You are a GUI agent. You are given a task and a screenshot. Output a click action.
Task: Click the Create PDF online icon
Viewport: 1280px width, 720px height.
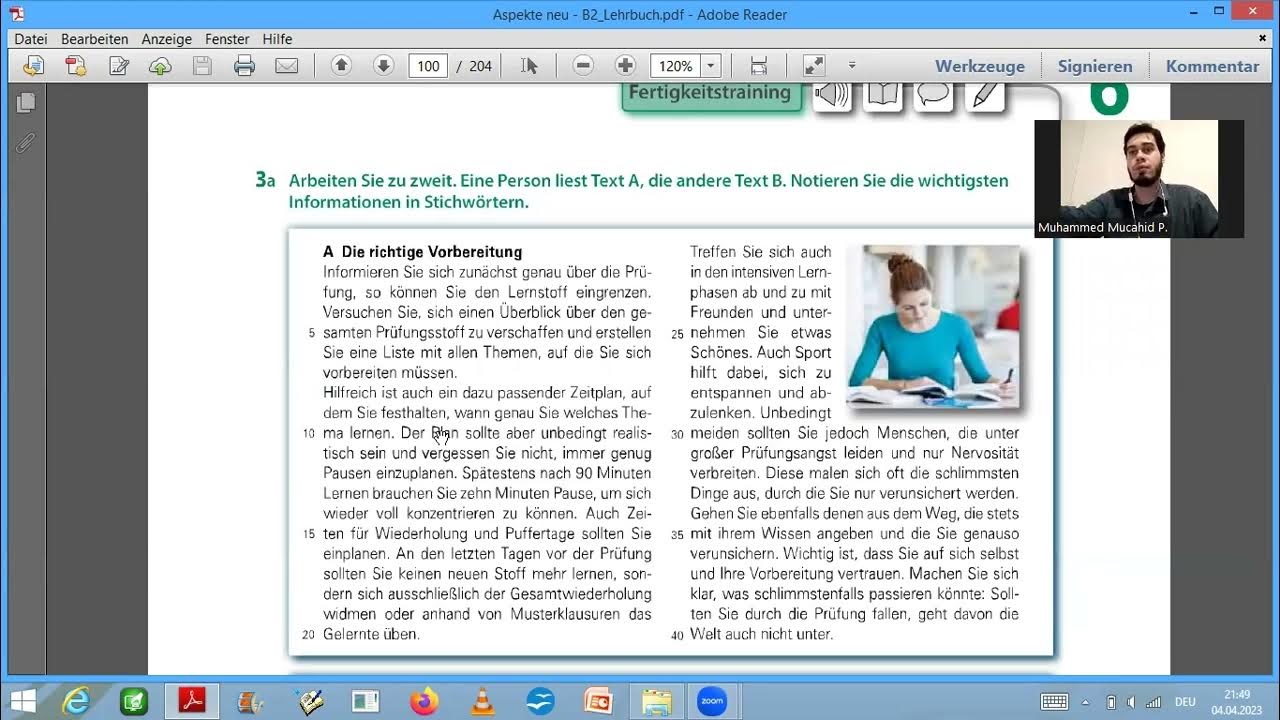click(76, 66)
